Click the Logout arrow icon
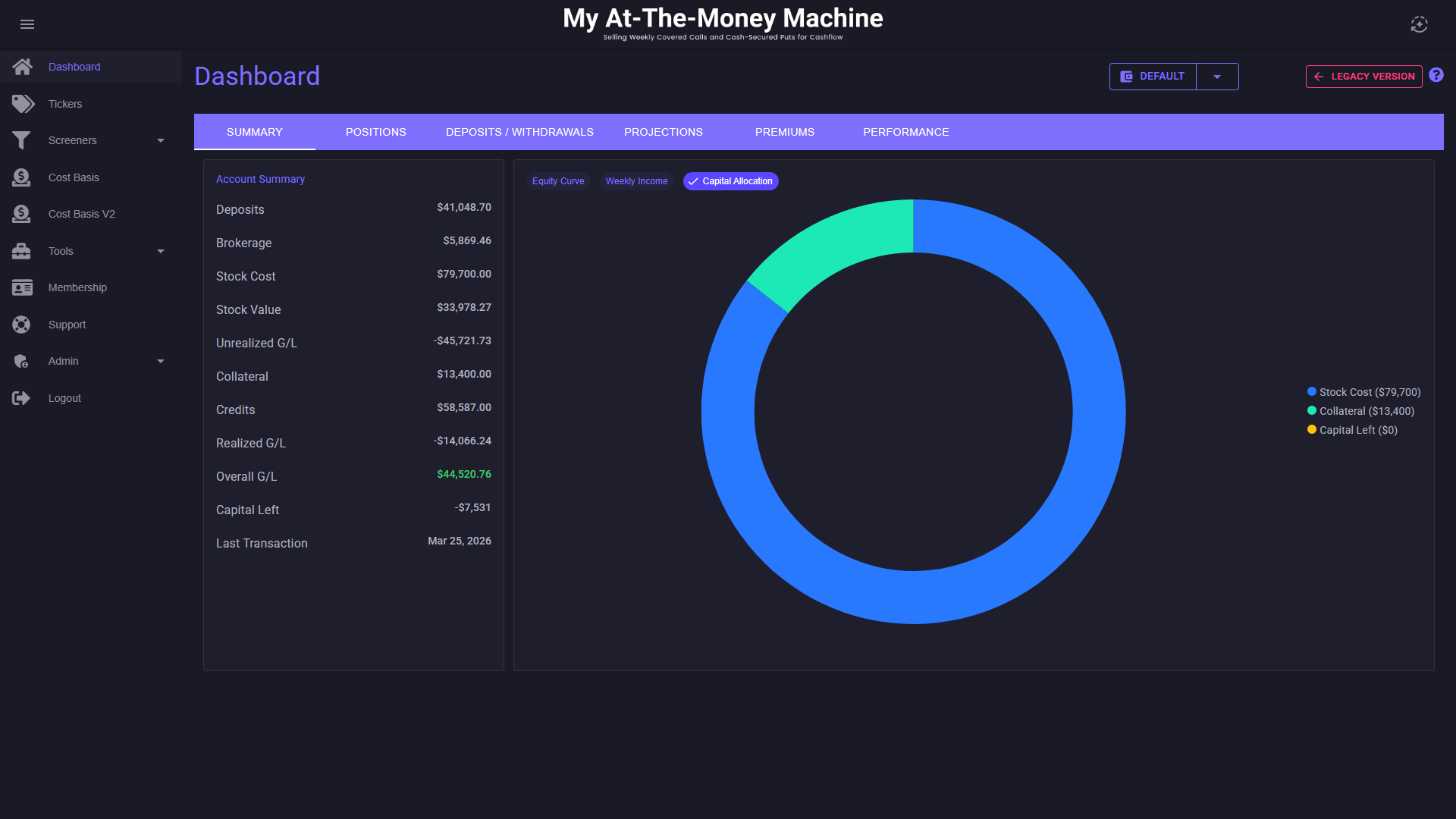 [21, 398]
